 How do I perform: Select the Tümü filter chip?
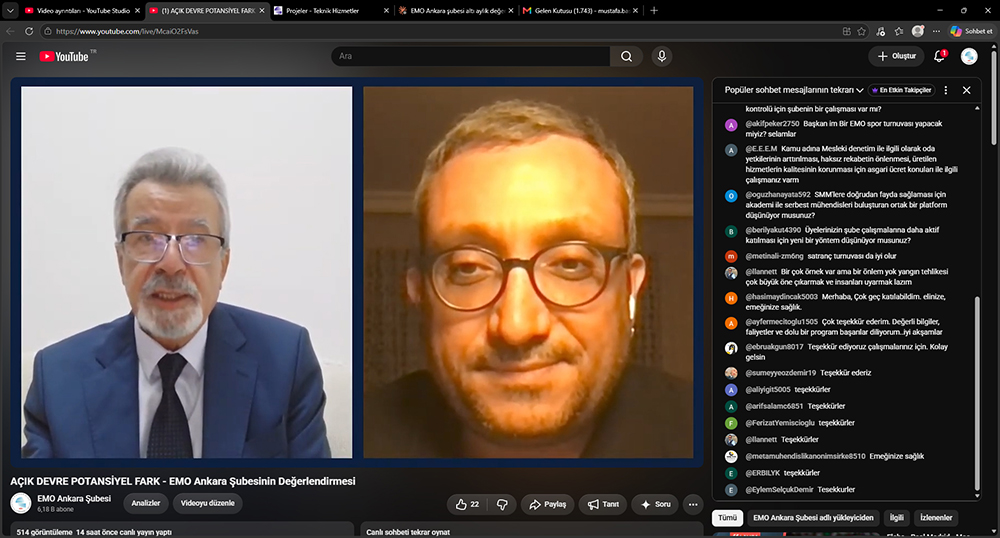pyautogui.click(x=727, y=518)
